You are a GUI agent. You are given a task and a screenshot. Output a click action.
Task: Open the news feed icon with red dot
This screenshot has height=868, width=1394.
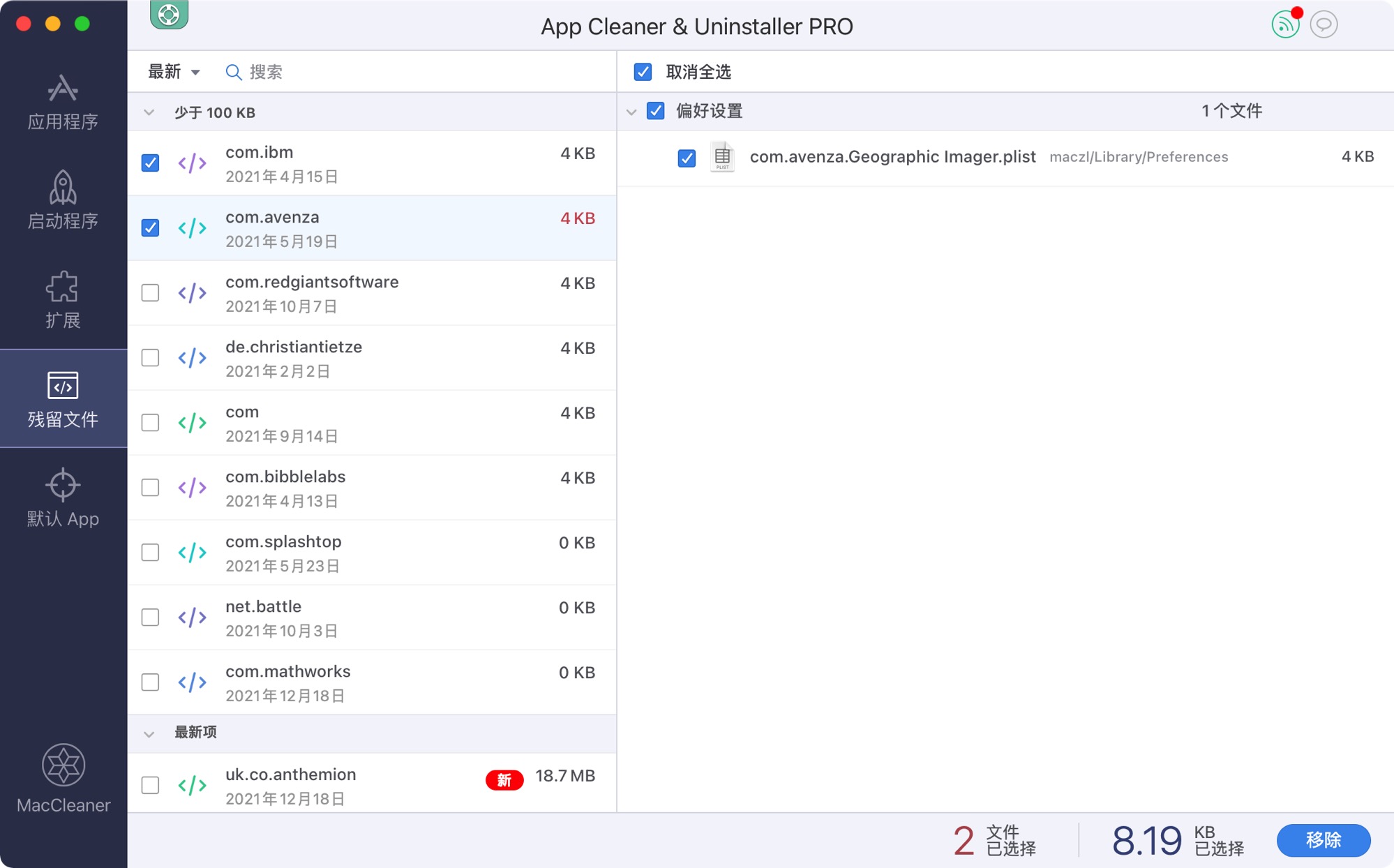[1286, 24]
